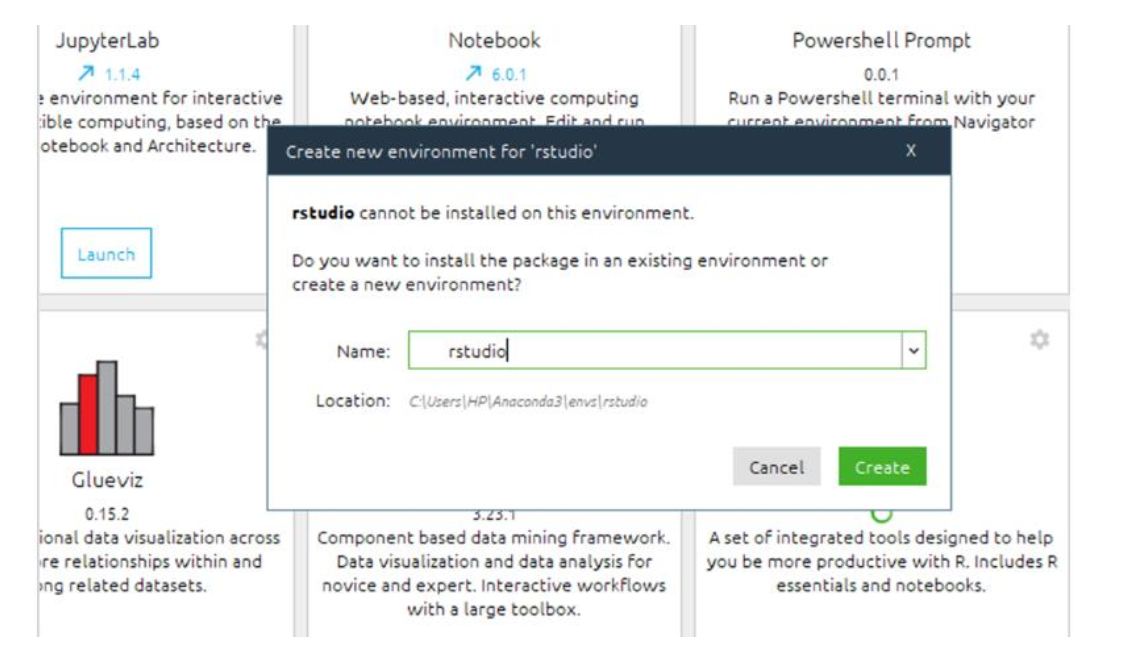Click the JupyterLab card title
This screenshot has width=1129, height=659.
tap(108, 40)
